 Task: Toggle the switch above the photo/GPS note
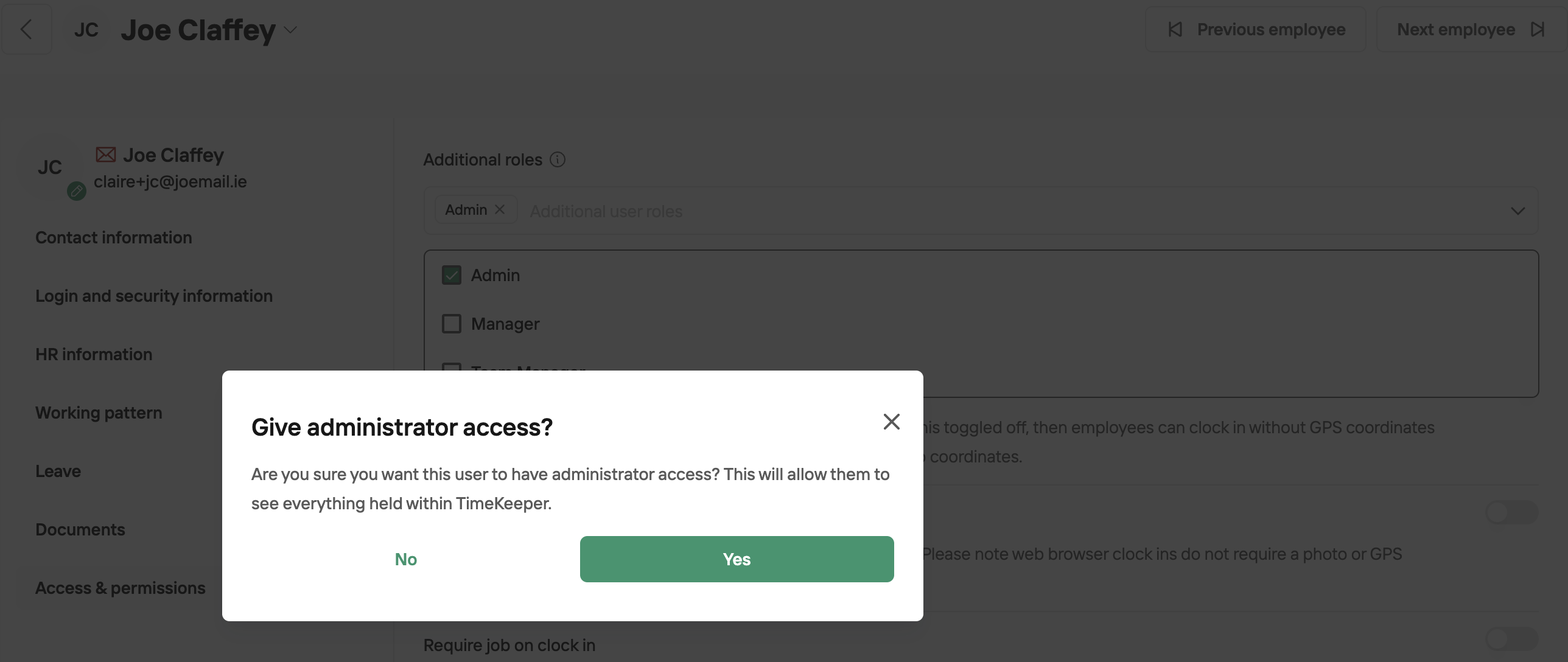1512,512
